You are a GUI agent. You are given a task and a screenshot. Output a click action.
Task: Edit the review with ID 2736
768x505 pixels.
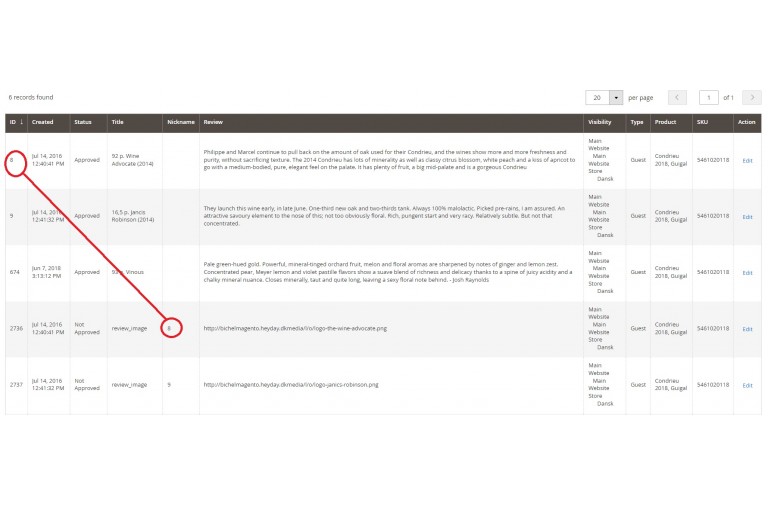(x=747, y=329)
